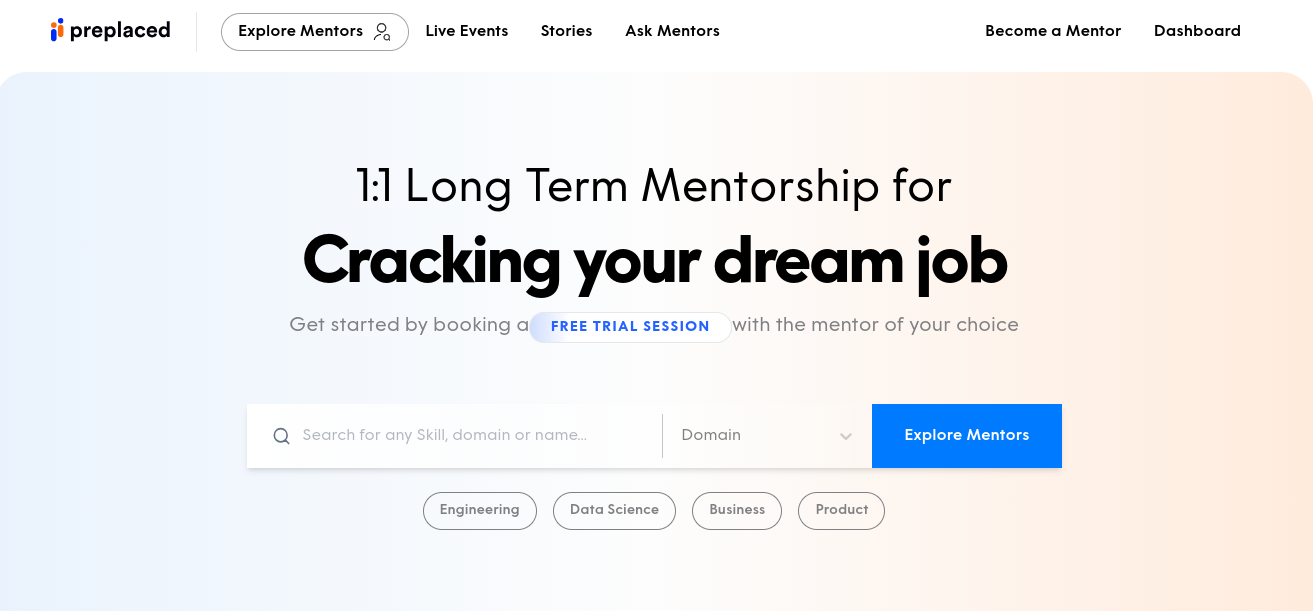Click the person-search icon in the navbar pill
Screen dimensions: 1314x611
(382, 32)
